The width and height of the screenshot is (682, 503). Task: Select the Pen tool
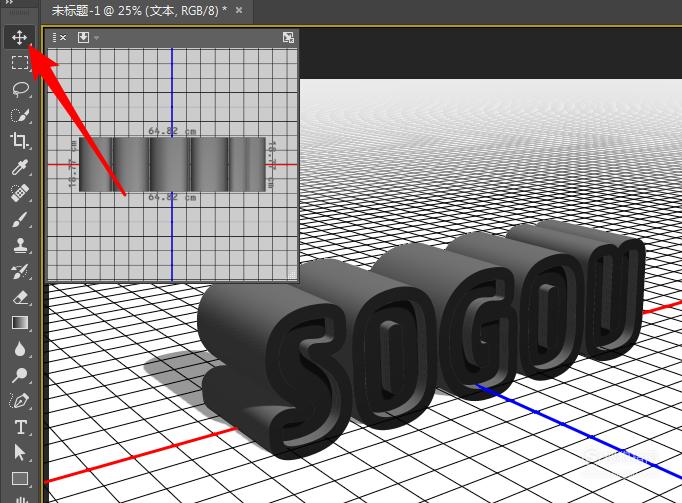(20, 401)
